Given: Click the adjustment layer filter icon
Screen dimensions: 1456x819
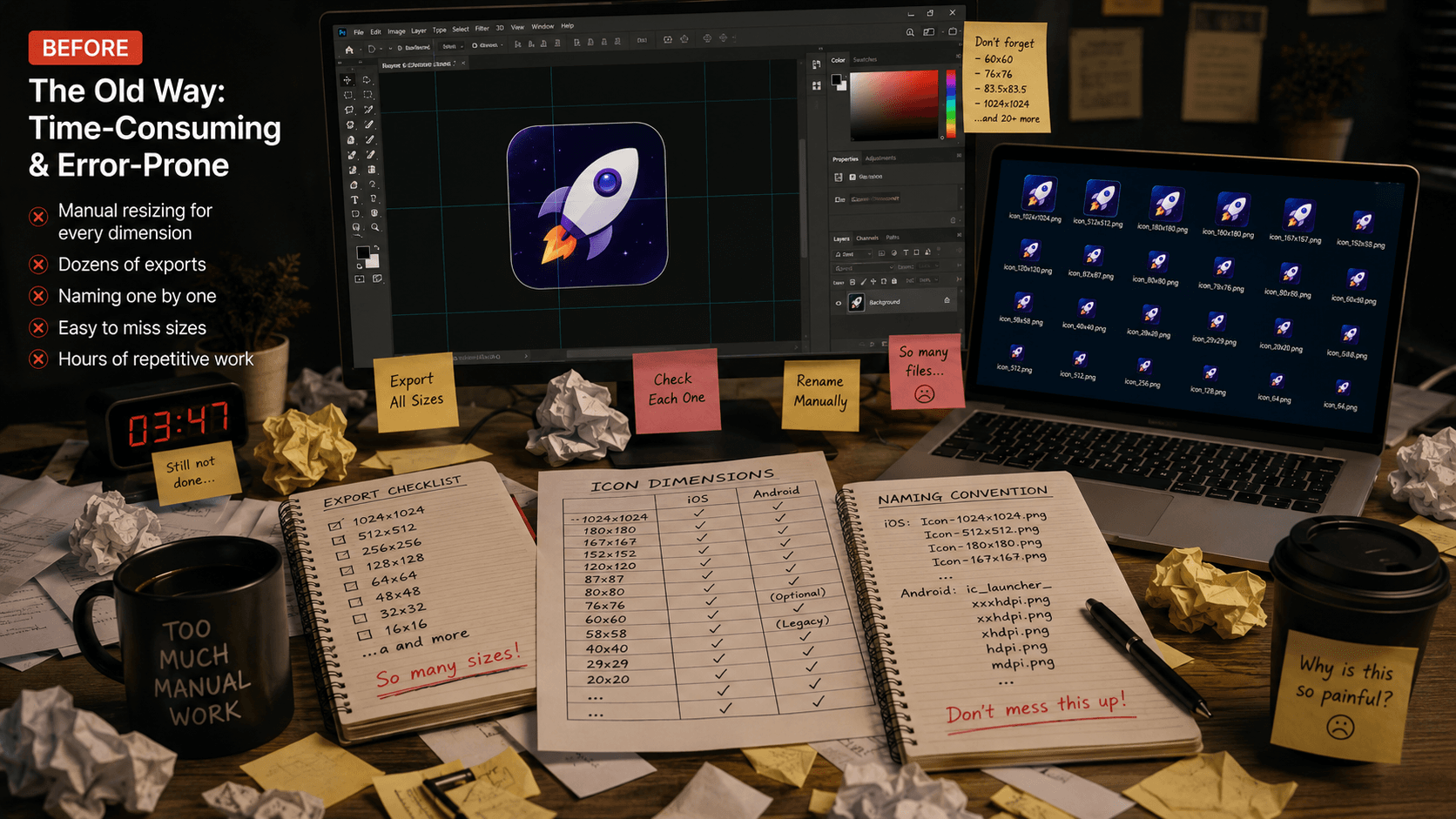Looking at the screenshot, I should (x=894, y=253).
